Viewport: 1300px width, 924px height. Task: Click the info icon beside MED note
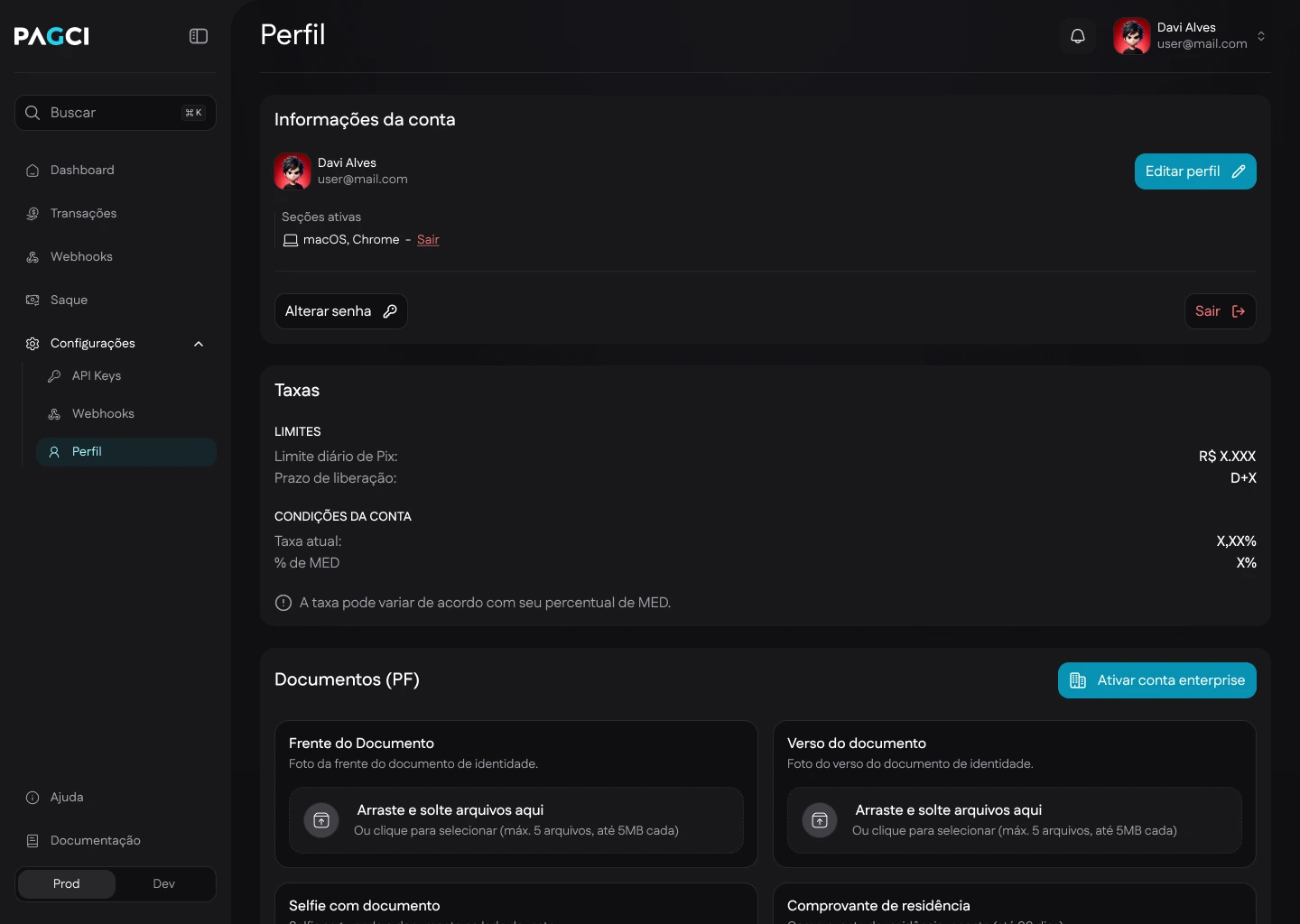283,603
